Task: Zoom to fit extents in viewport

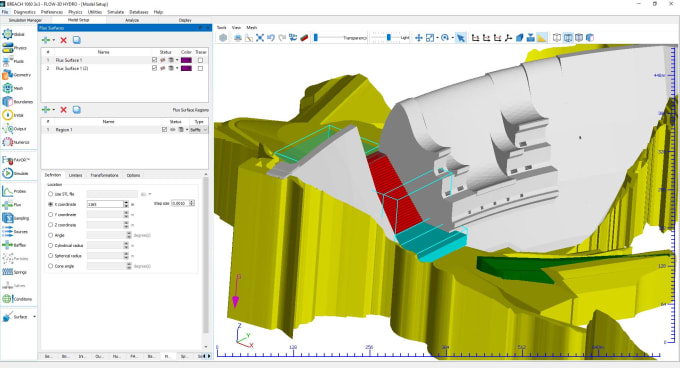Action: tap(260, 38)
